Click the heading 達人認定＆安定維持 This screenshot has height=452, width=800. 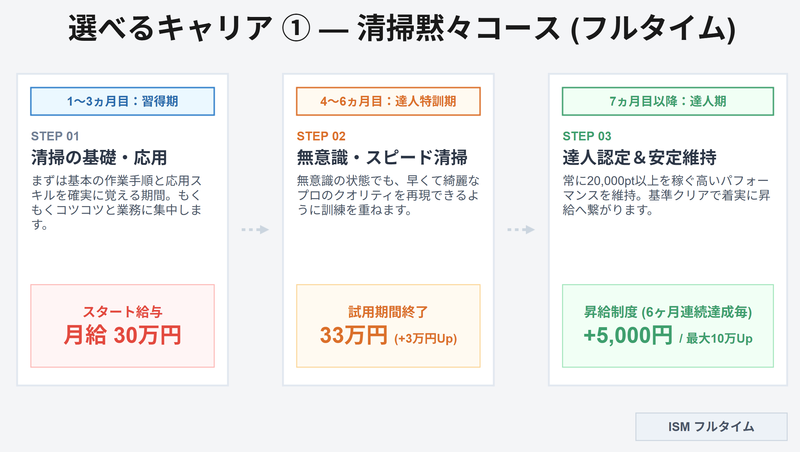[640, 158]
